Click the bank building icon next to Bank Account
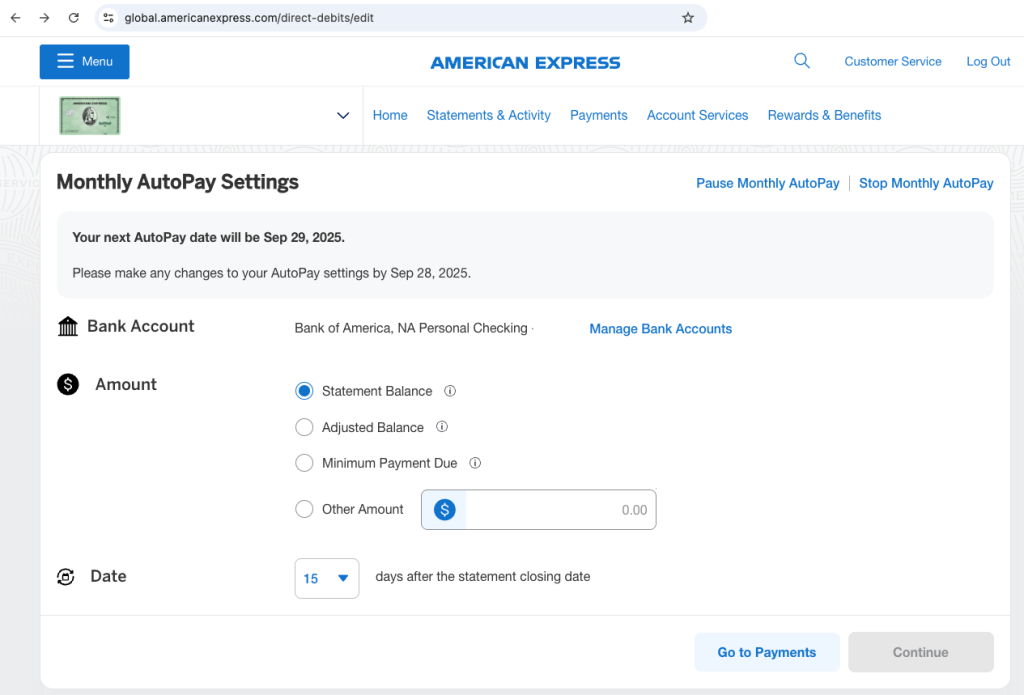 click(x=67, y=325)
